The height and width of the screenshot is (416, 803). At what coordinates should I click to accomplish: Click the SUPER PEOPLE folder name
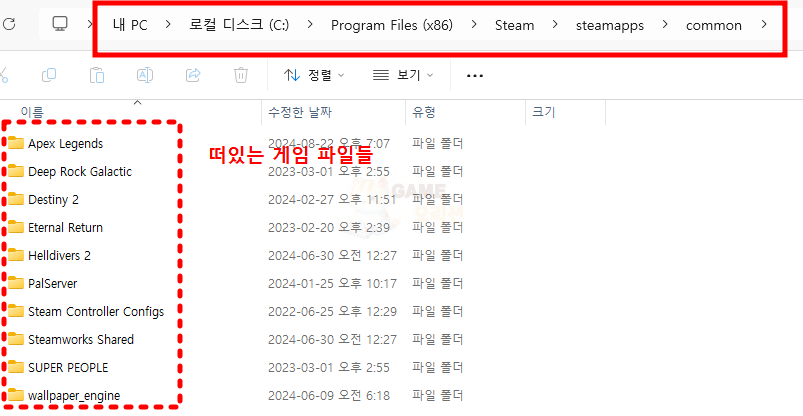coord(68,368)
